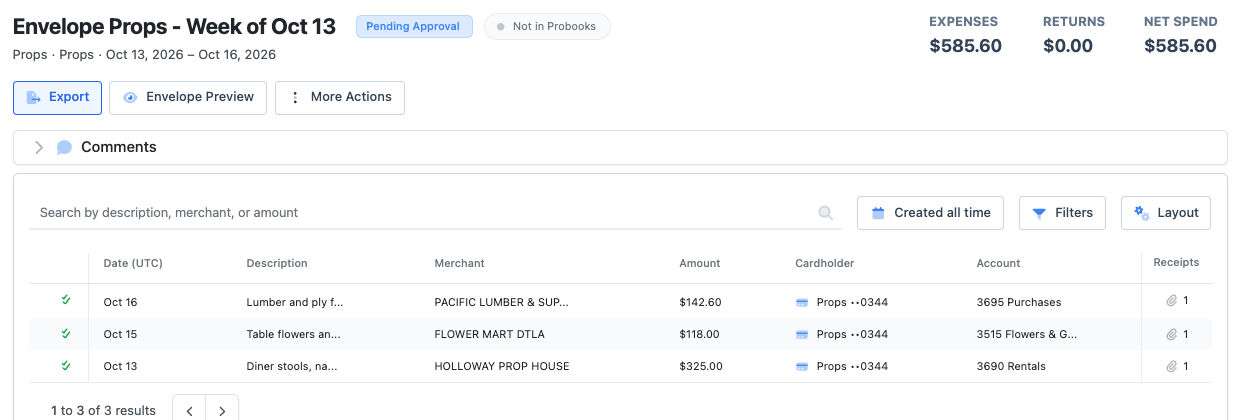This screenshot has height=420, width=1240.
Task: Click card icon in the $118.00 row
Action: 802,334
